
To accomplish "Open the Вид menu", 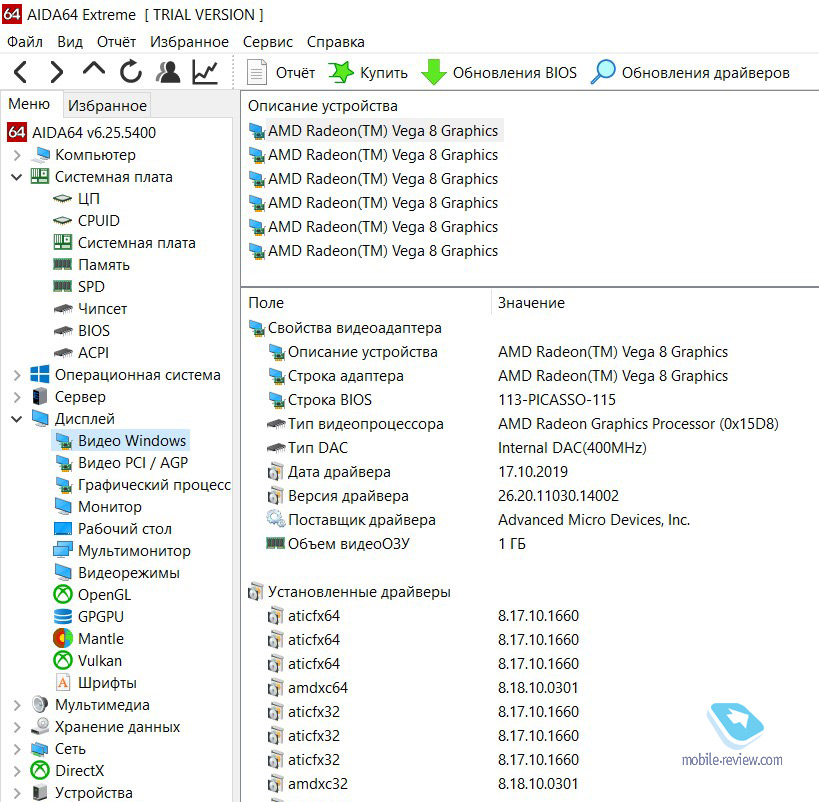I will click(x=70, y=42).
